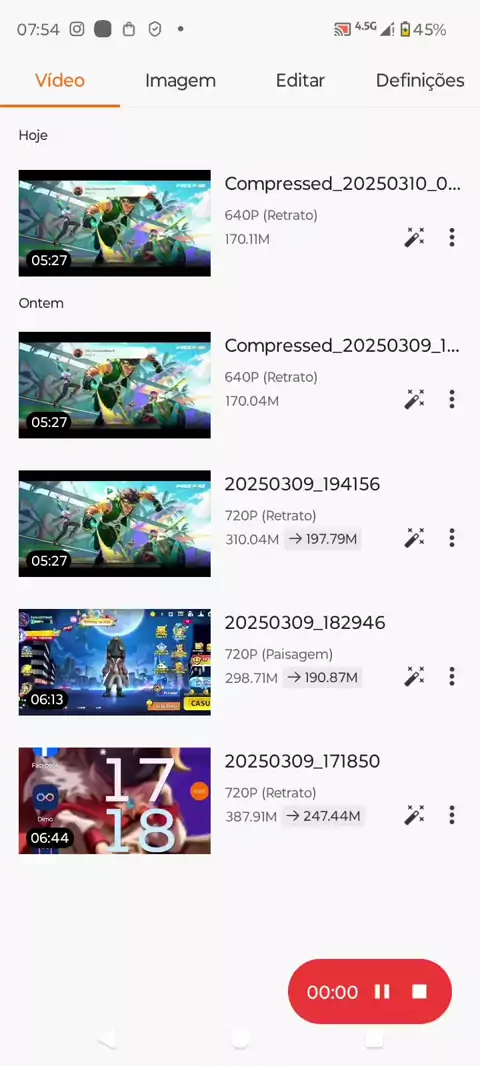Image resolution: width=480 pixels, height=1066 pixels.
Task: Stop the screen recording
Action: 419,992
